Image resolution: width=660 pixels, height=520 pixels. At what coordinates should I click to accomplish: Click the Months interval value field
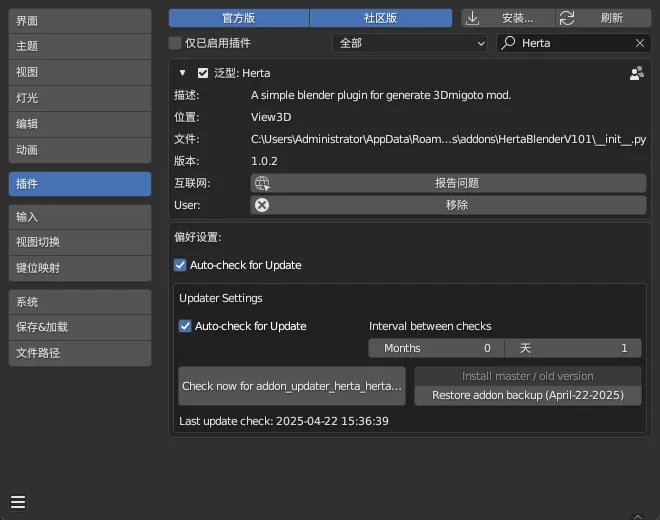tap(436, 348)
